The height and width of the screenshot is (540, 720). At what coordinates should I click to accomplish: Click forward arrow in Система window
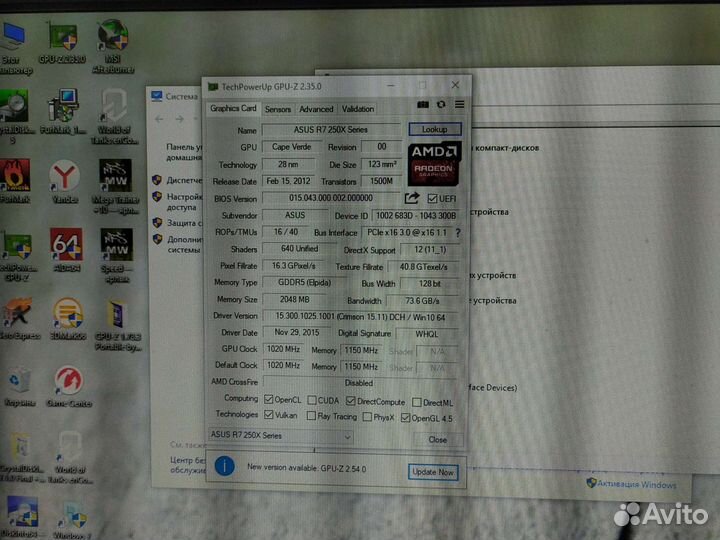[180, 119]
